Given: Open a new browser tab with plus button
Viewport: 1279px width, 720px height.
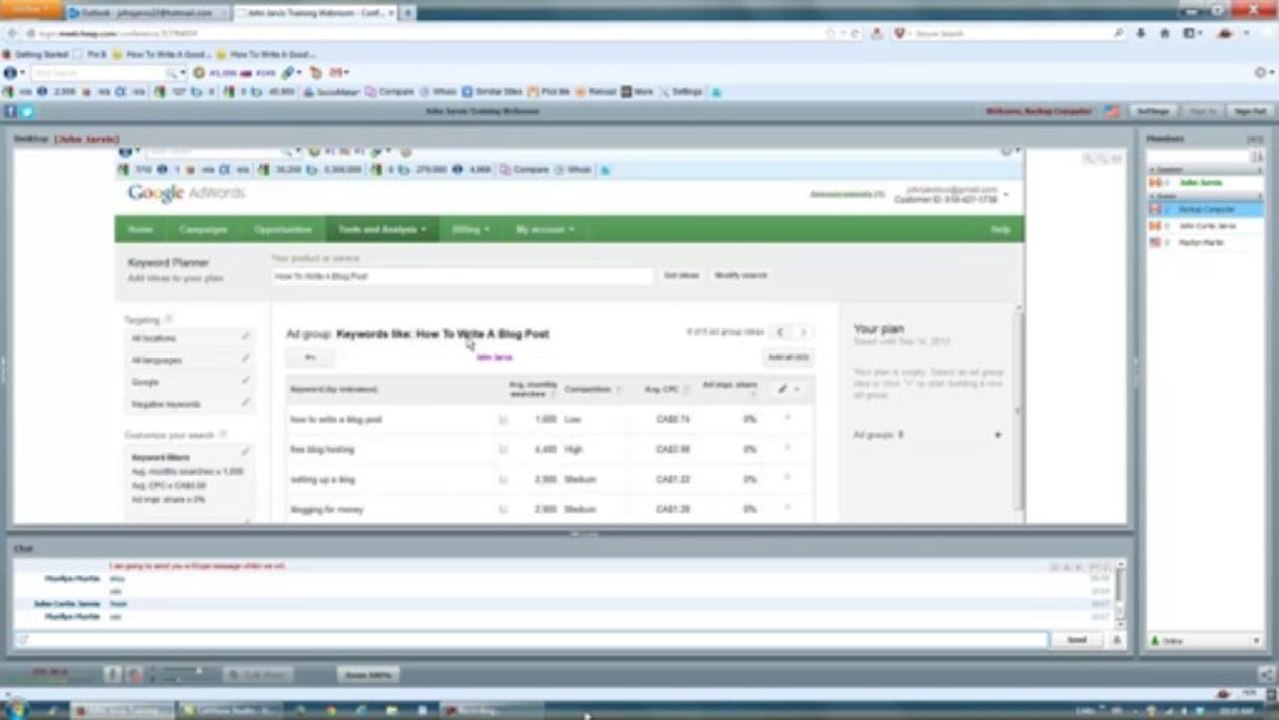Looking at the screenshot, I should tap(409, 13).
